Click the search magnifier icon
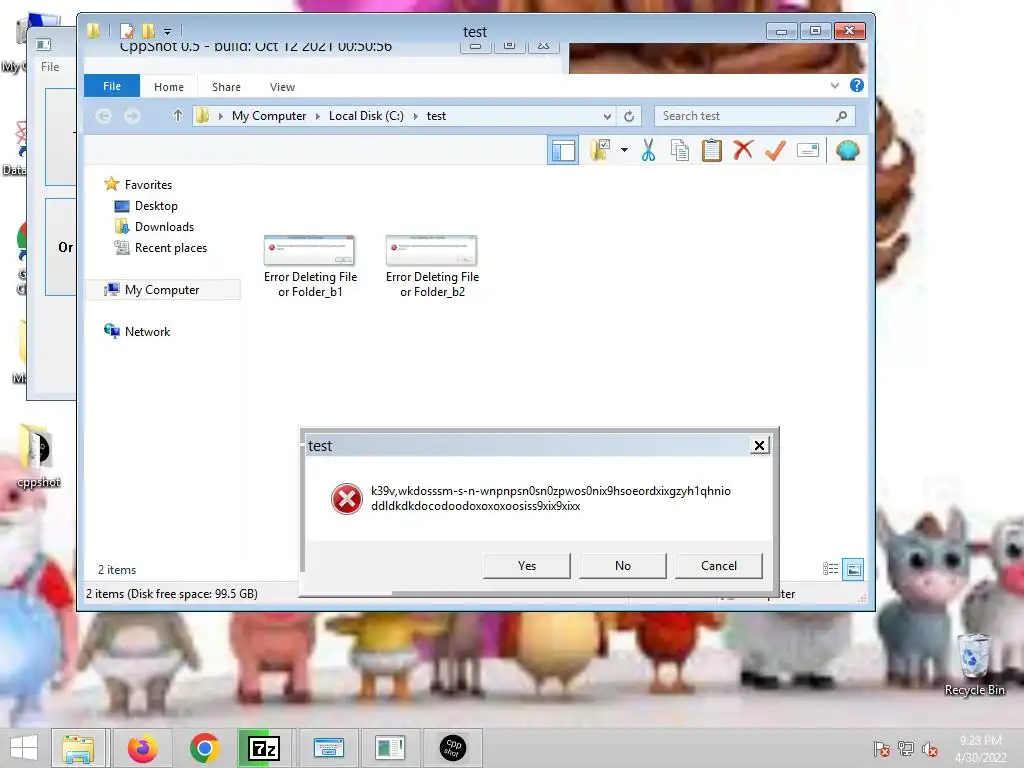Screen dimensions: 1024x768 point(842,116)
